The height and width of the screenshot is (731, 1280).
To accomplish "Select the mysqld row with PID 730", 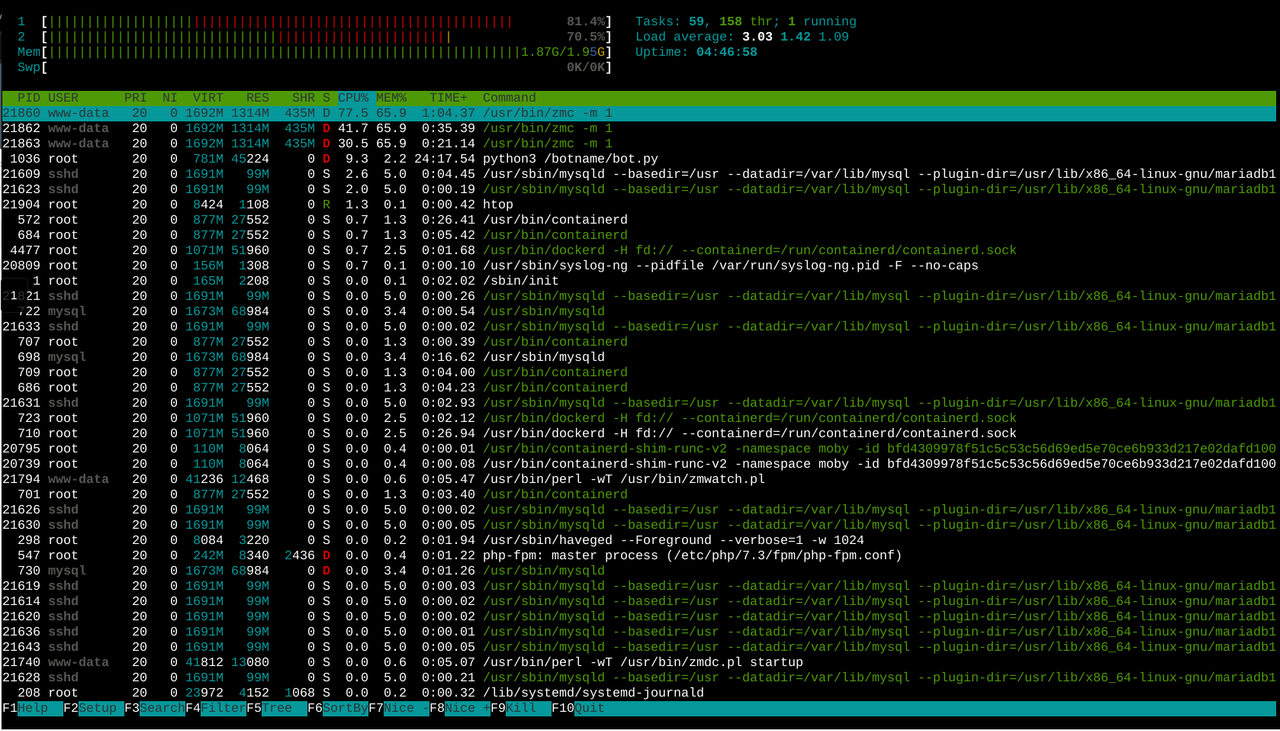I will pyautogui.click(x=640, y=570).
